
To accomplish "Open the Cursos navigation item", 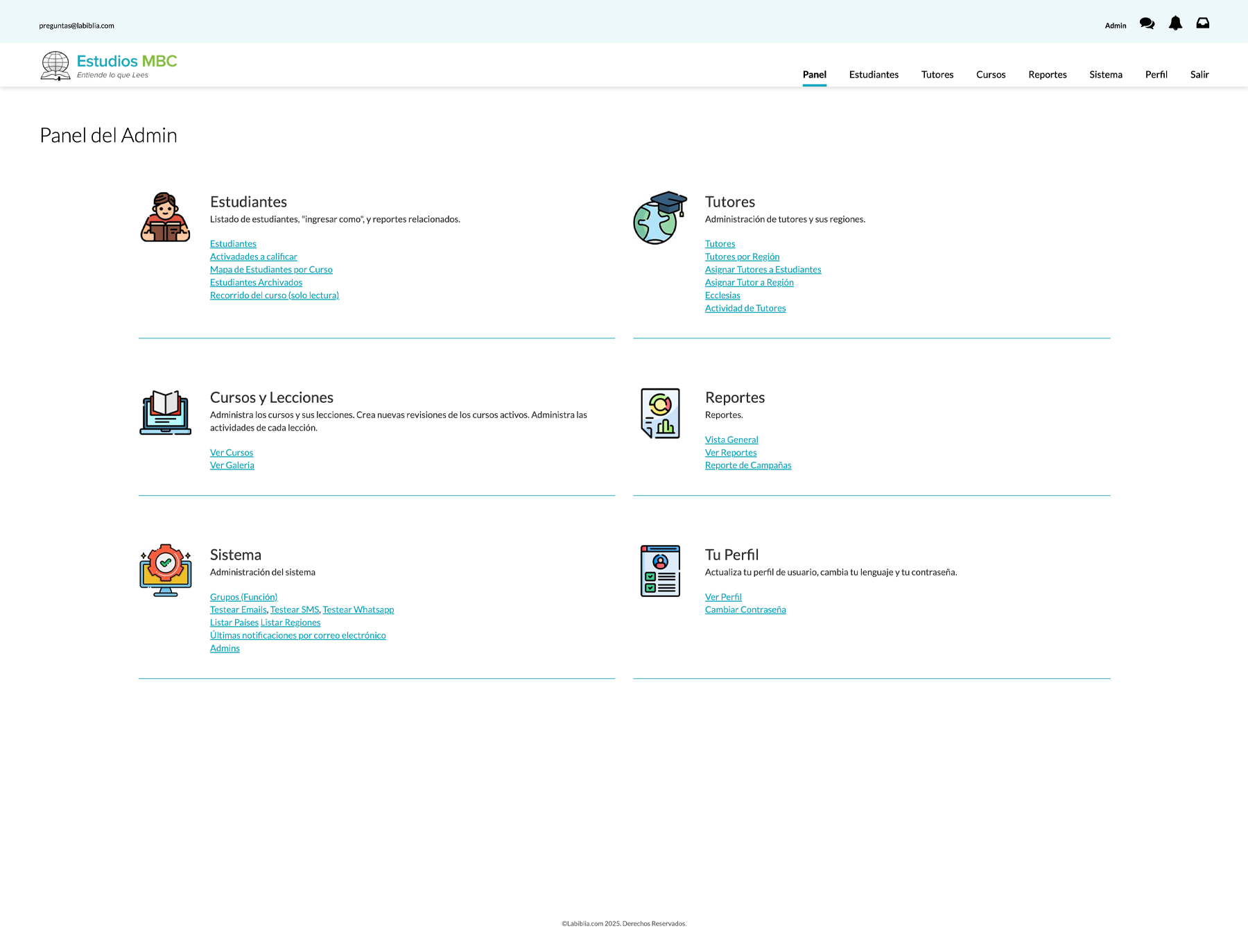I will pyautogui.click(x=991, y=74).
